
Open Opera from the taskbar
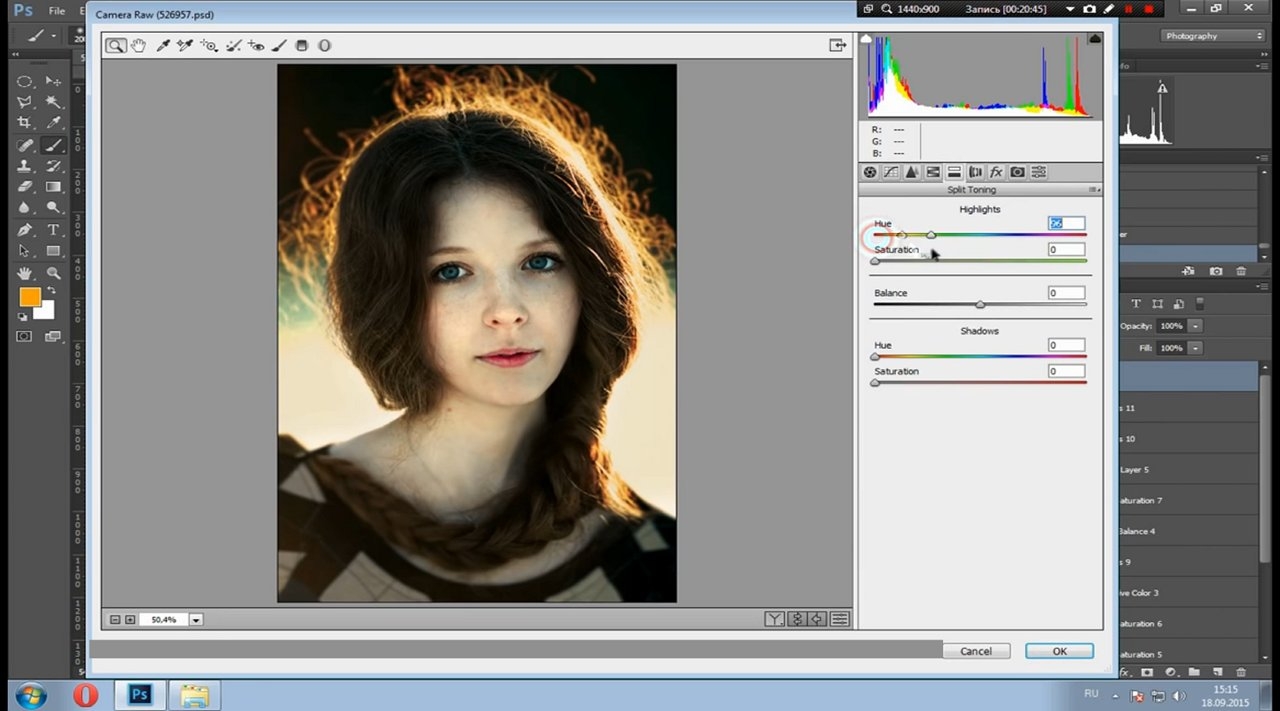pyautogui.click(x=86, y=695)
